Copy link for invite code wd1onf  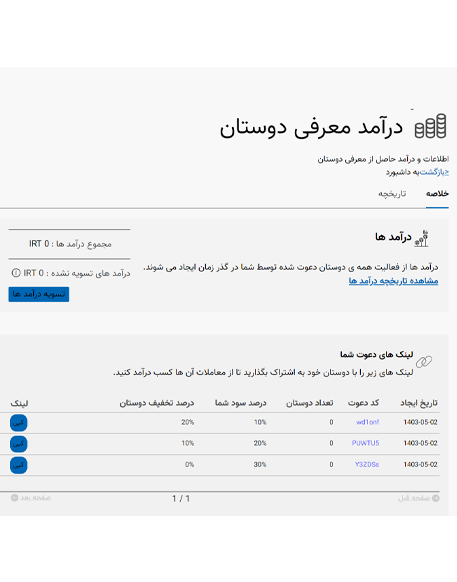point(19,423)
